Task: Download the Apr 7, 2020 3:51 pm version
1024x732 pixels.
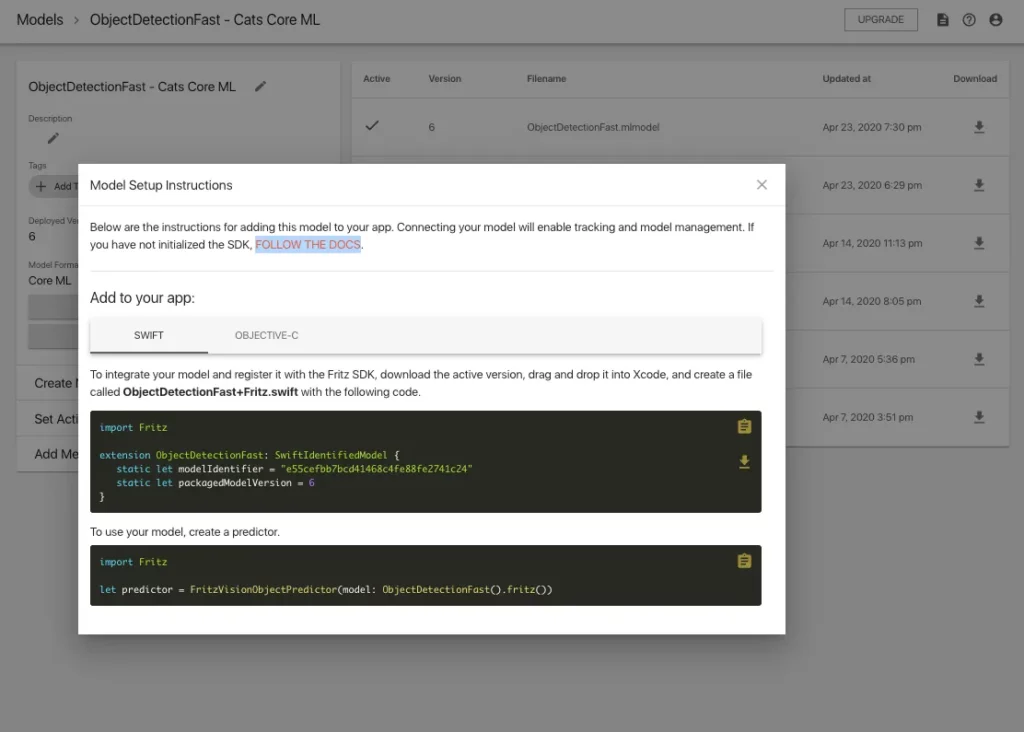Action: pos(979,417)
